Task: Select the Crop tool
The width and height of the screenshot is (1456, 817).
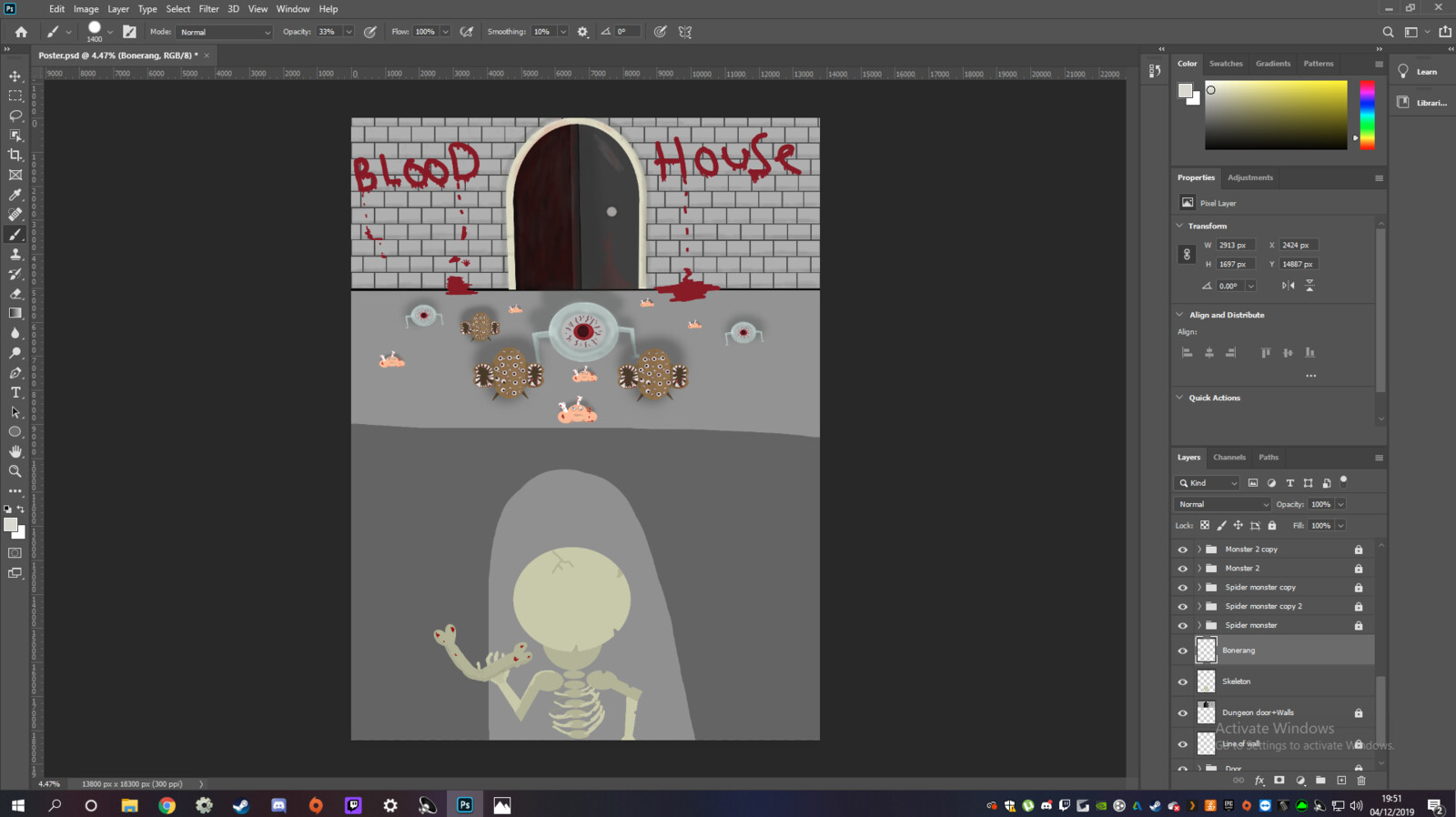Action: tap(15, 155)
